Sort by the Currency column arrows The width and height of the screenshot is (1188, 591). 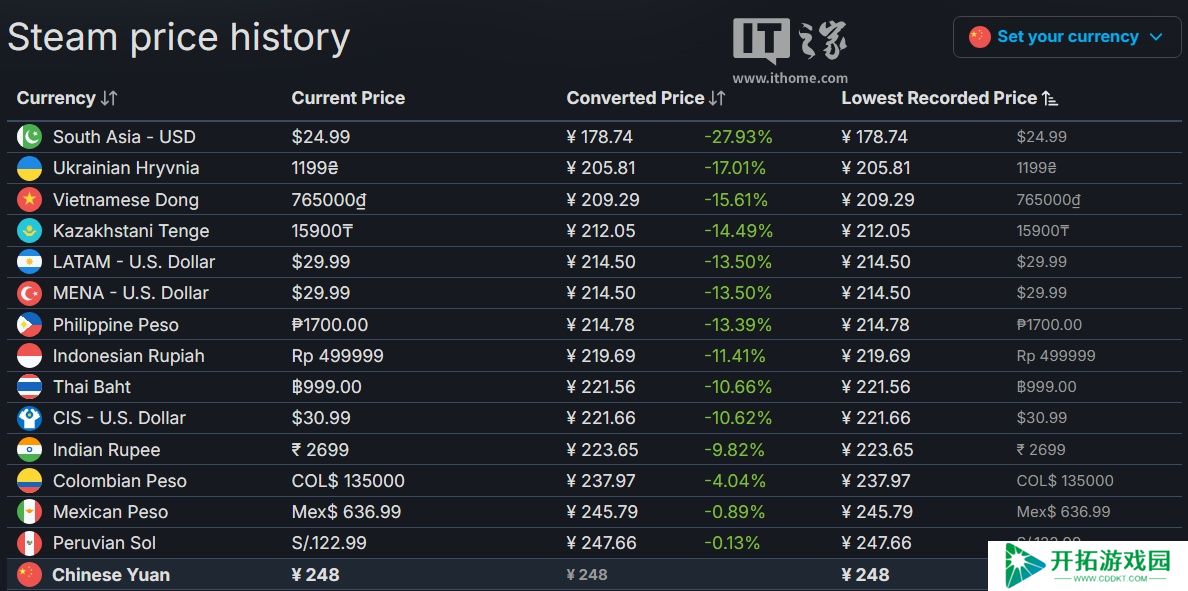pos(109,98)
